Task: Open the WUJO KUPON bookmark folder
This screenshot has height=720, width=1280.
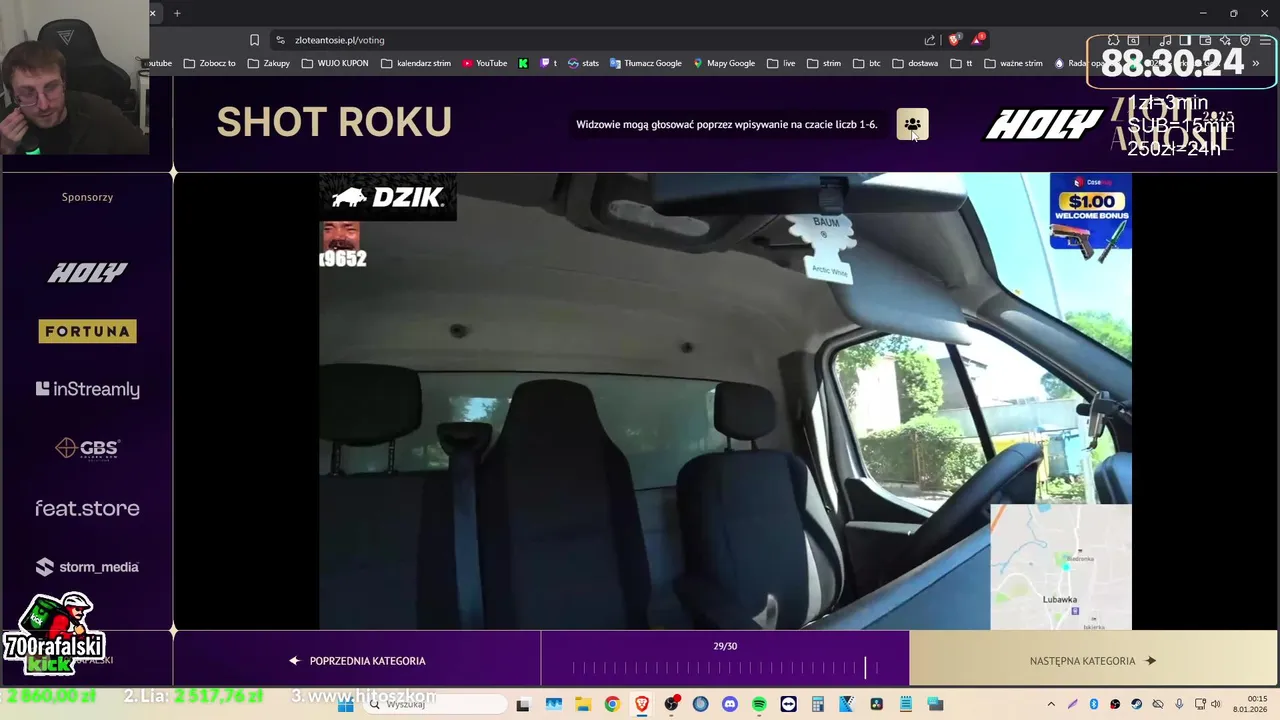Action: coord(335,63)
